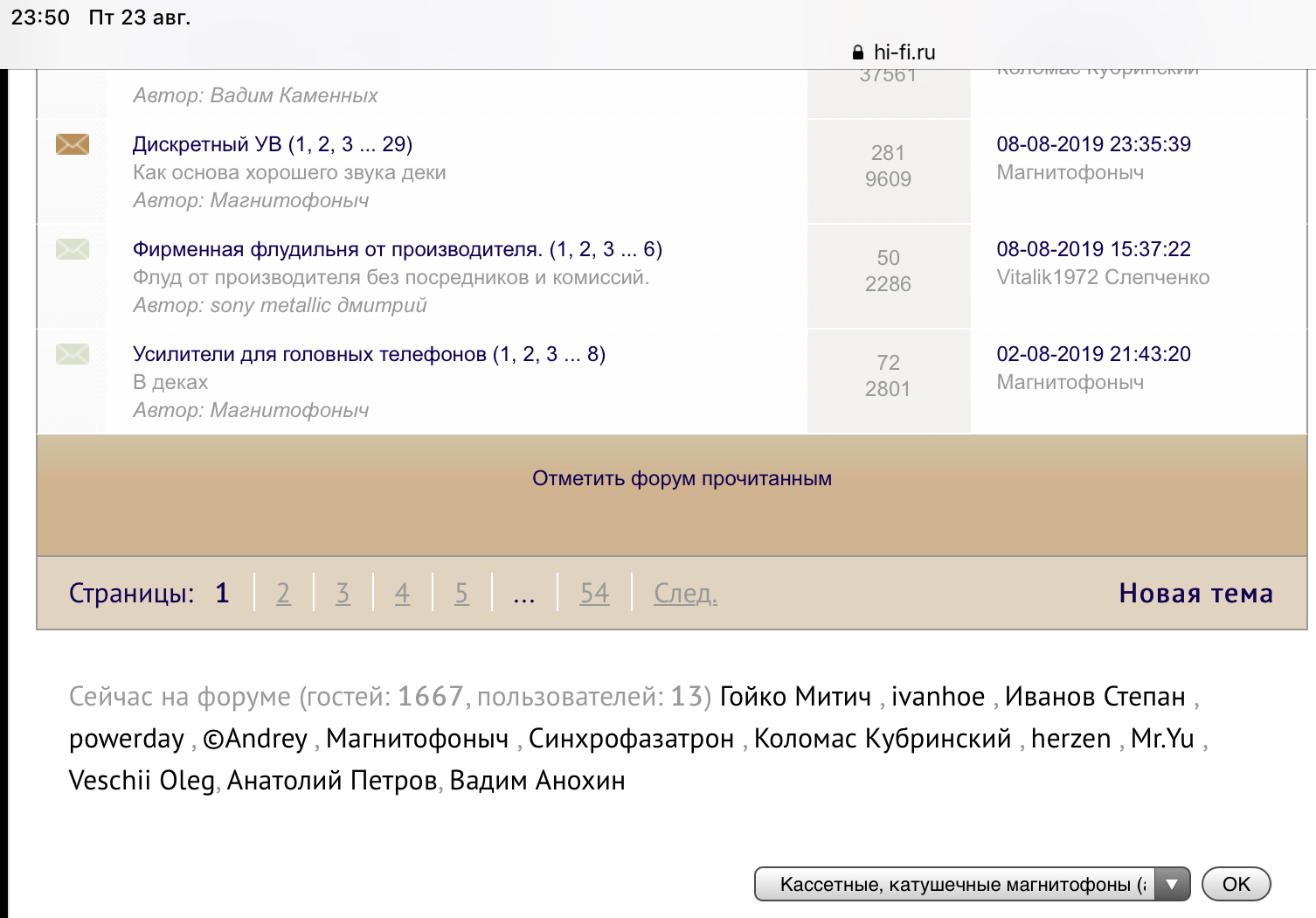Jump to page 54 in pagination
The width and height of the screenshot is (1316, 918).
coord(594,593)
